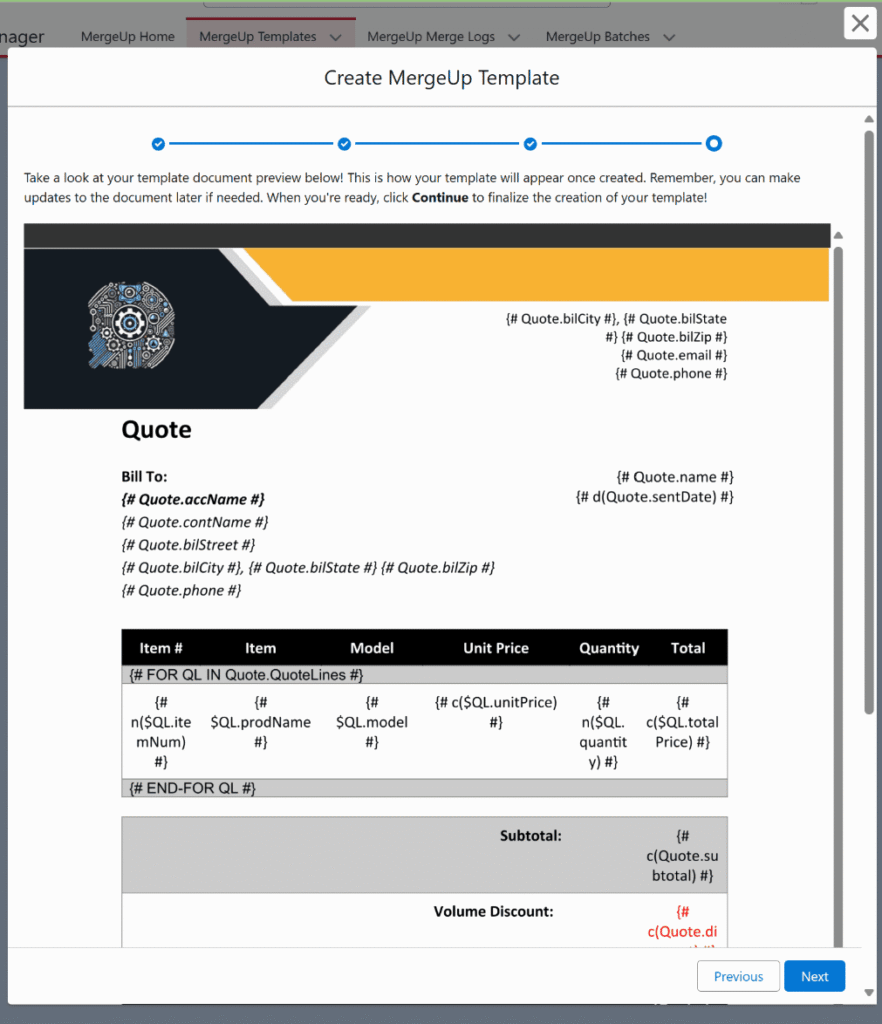This screenshot has width=882, height=1024.
Task: Click the third progress step checkmark icon
Action: (x=530, y=143)
